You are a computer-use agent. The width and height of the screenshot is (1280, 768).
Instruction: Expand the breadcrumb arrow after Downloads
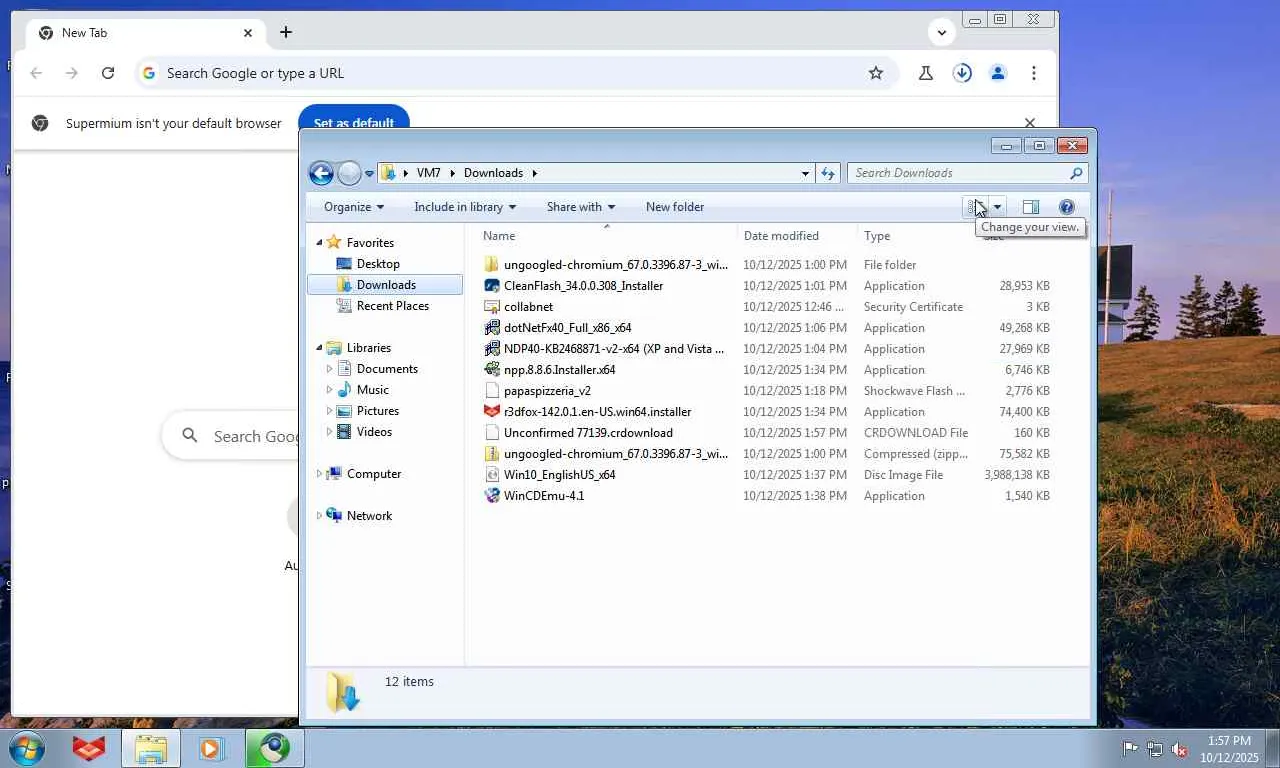point(534,173)
